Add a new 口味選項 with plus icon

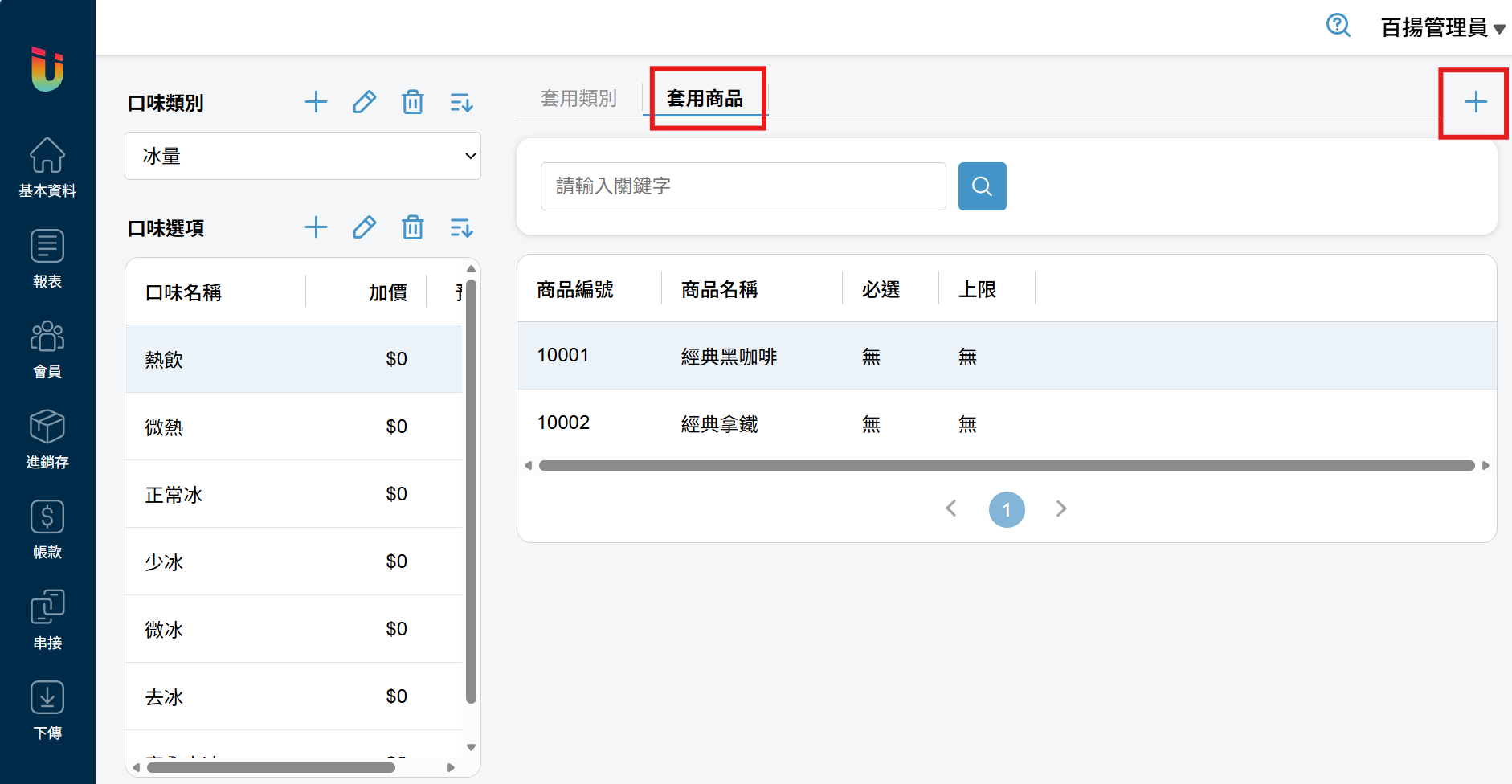pos(316,227)
